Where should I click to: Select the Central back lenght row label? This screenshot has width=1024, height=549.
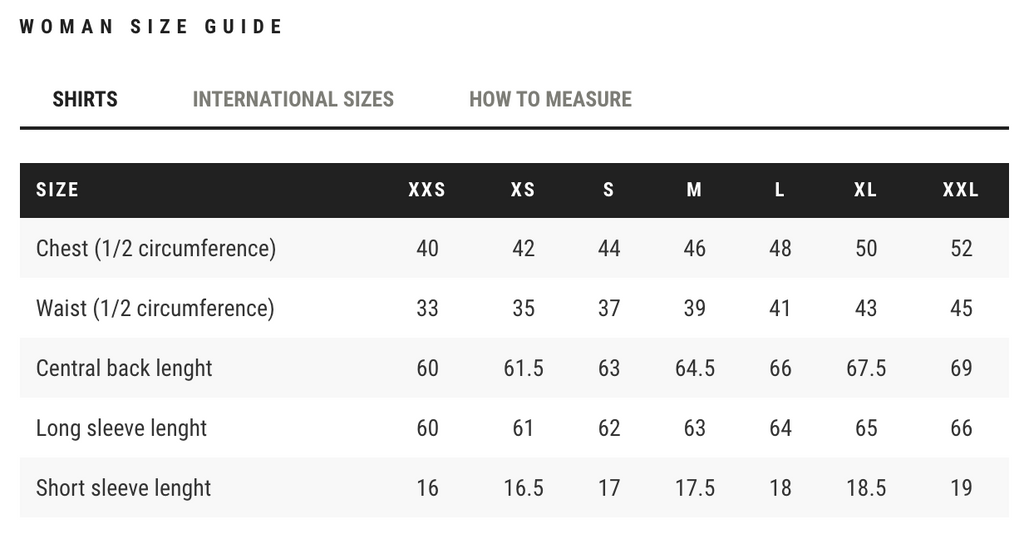[x=124, y=368]
